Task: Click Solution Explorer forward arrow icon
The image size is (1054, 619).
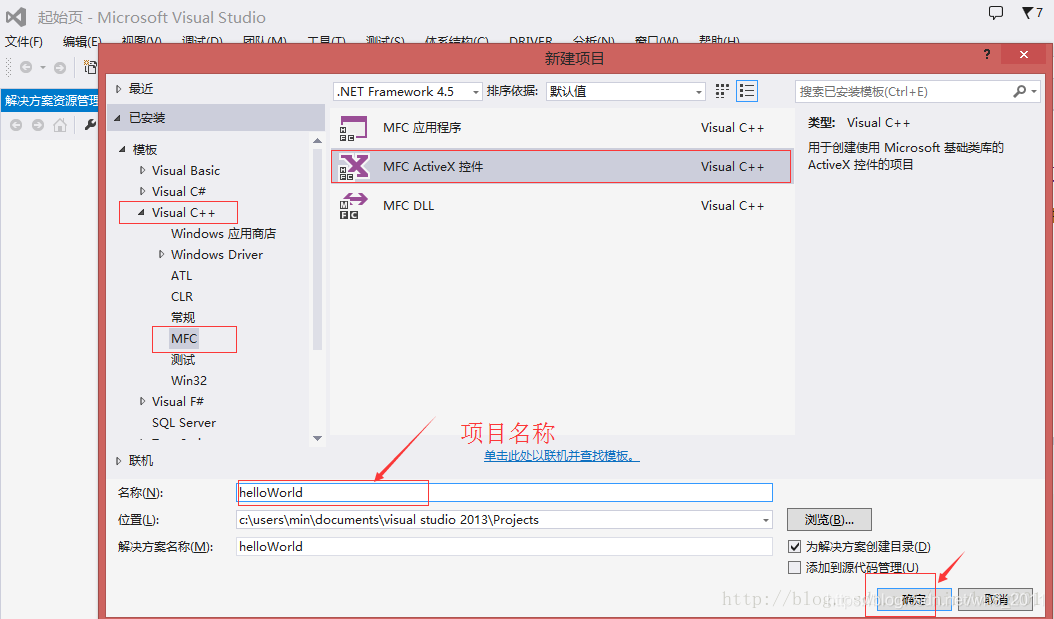Action: [38, 125]
